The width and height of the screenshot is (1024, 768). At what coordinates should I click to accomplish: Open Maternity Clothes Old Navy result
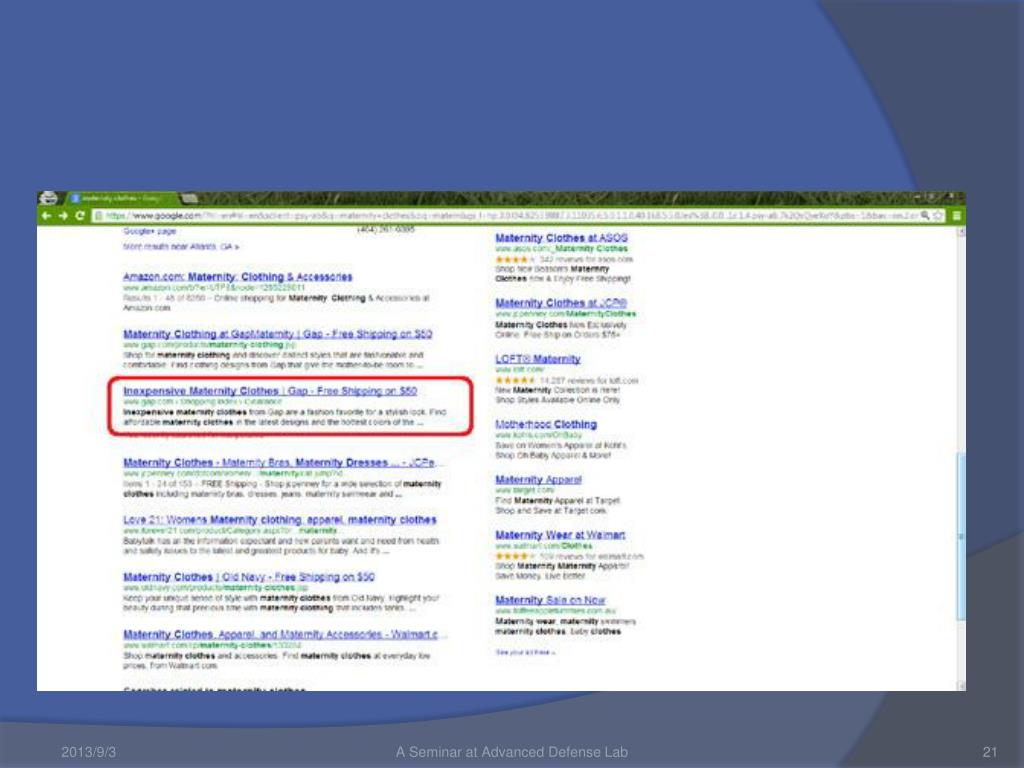click(249, 577)
